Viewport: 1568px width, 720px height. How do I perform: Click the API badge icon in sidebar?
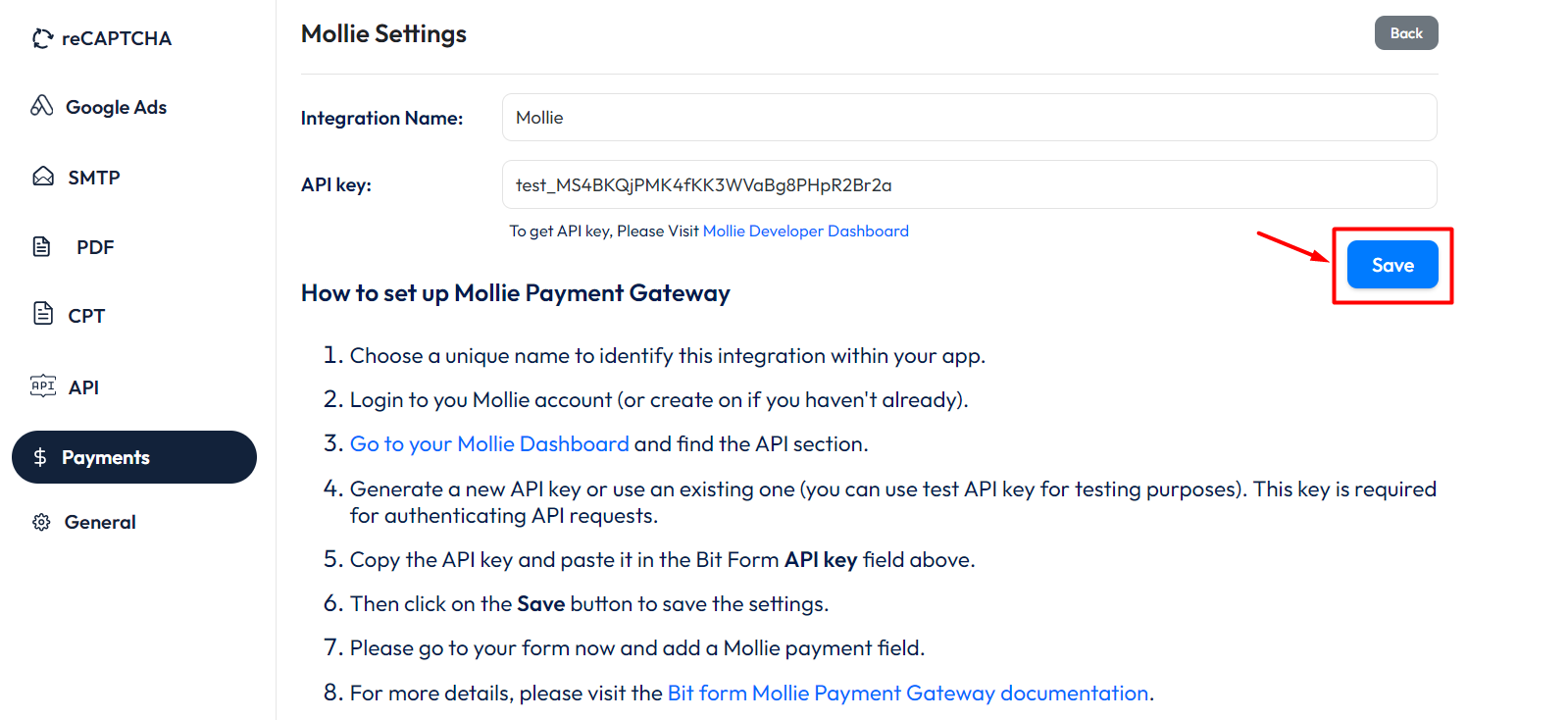43,386
